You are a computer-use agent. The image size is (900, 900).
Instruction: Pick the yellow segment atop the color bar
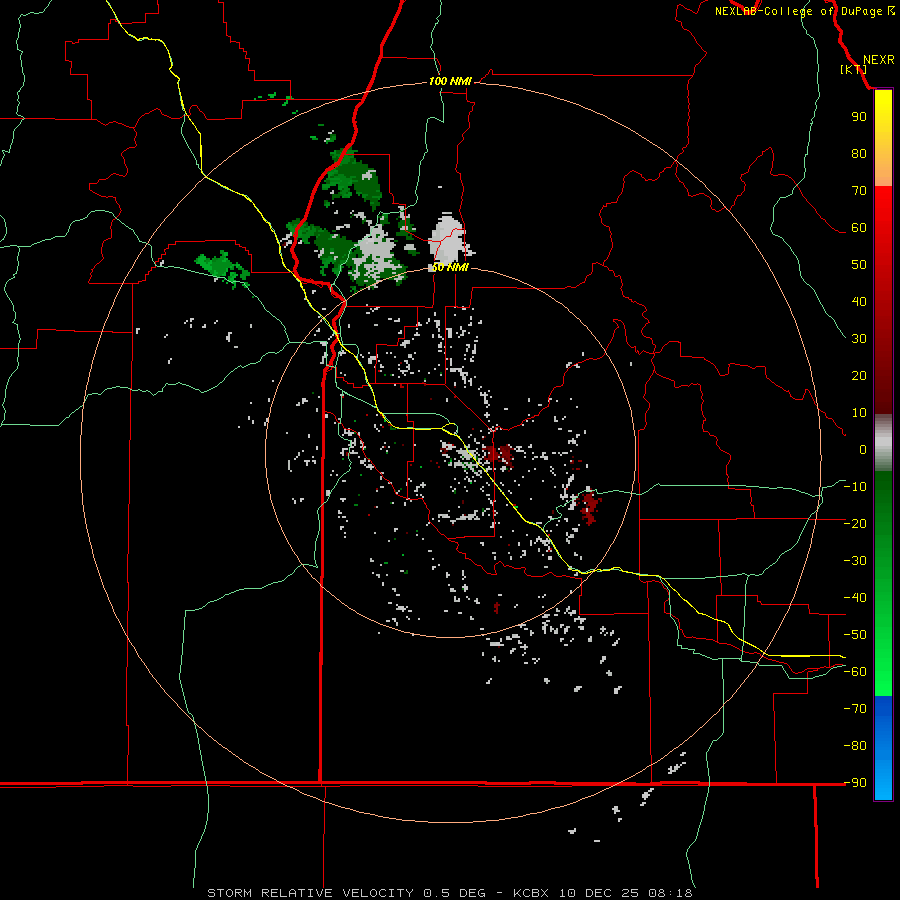(883, 138)
